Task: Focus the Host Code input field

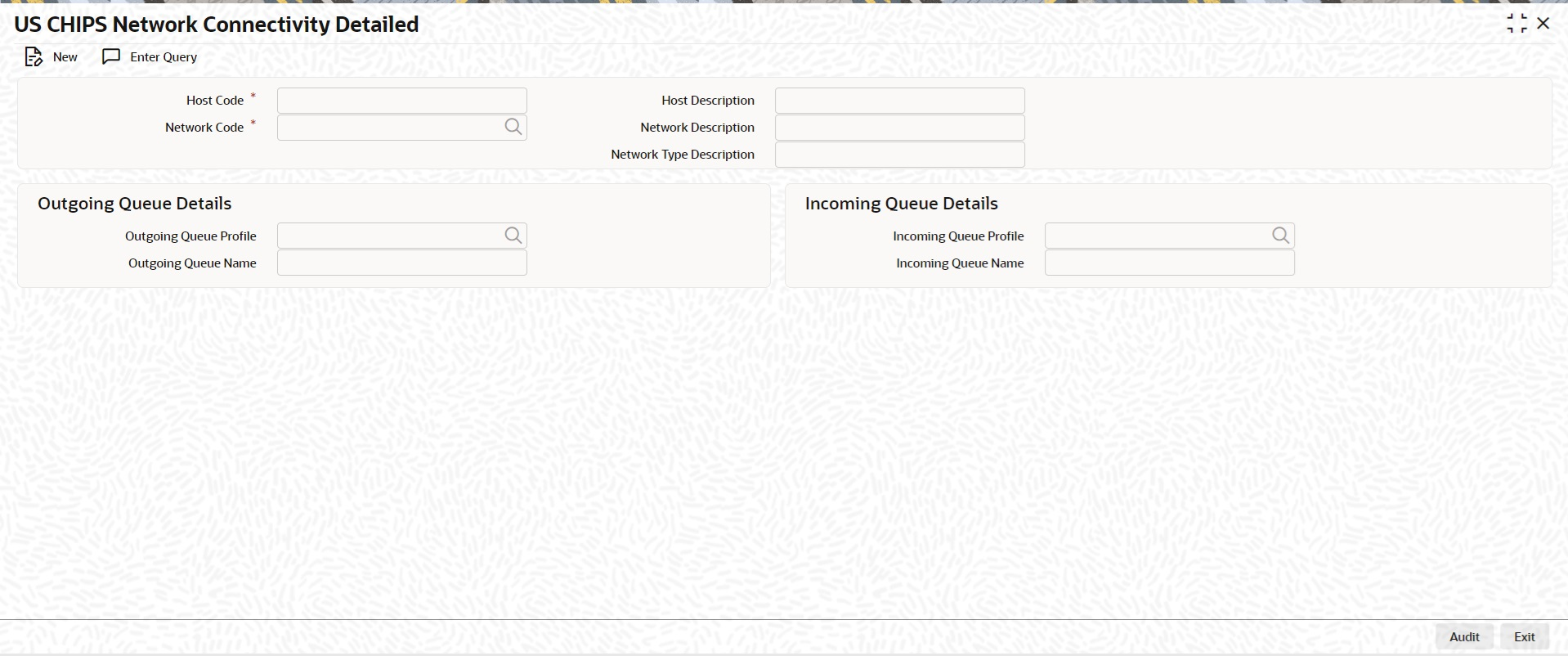Action: point(402,101)
